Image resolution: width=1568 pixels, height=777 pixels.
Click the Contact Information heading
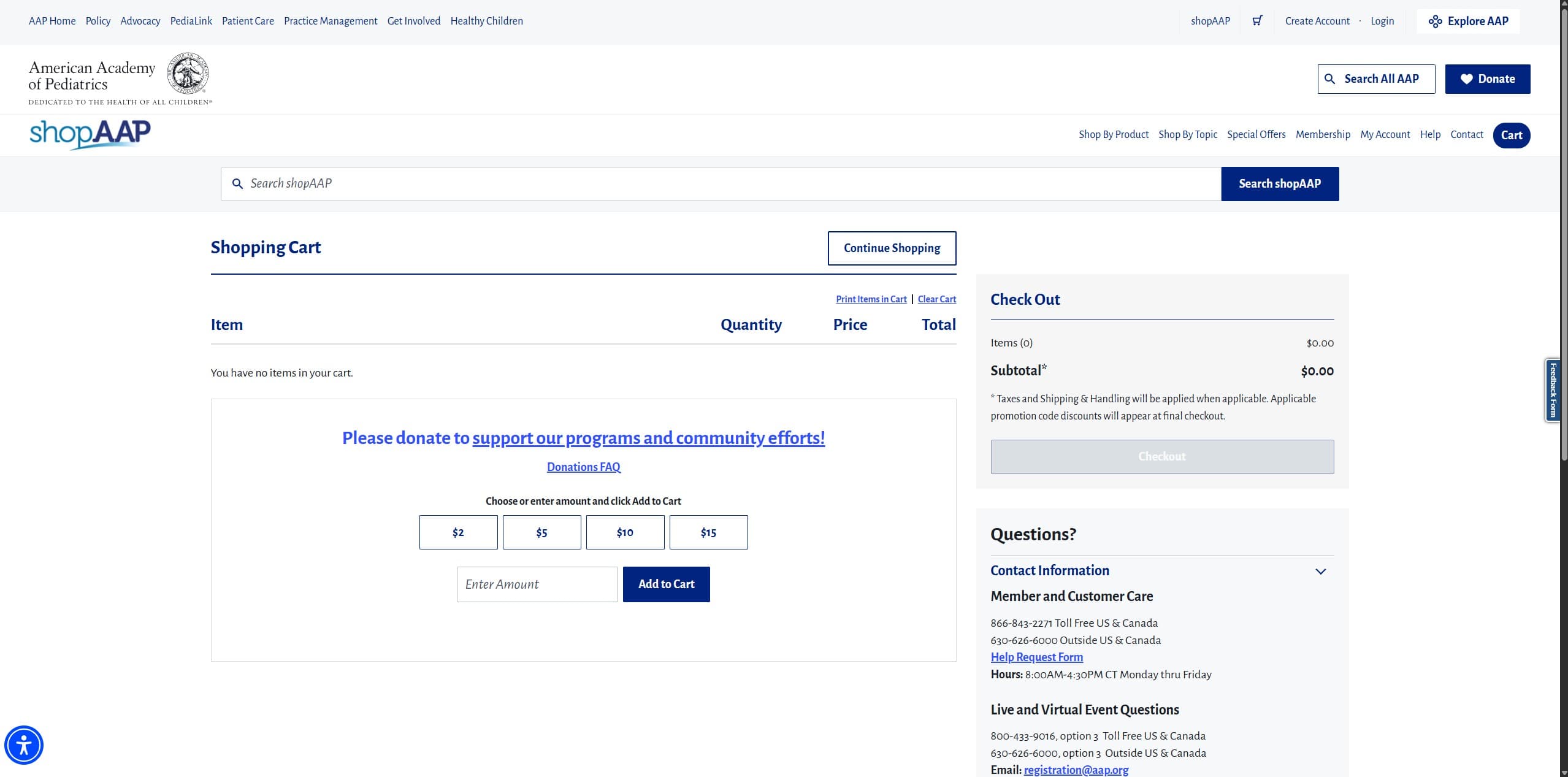pos(1050,570)
